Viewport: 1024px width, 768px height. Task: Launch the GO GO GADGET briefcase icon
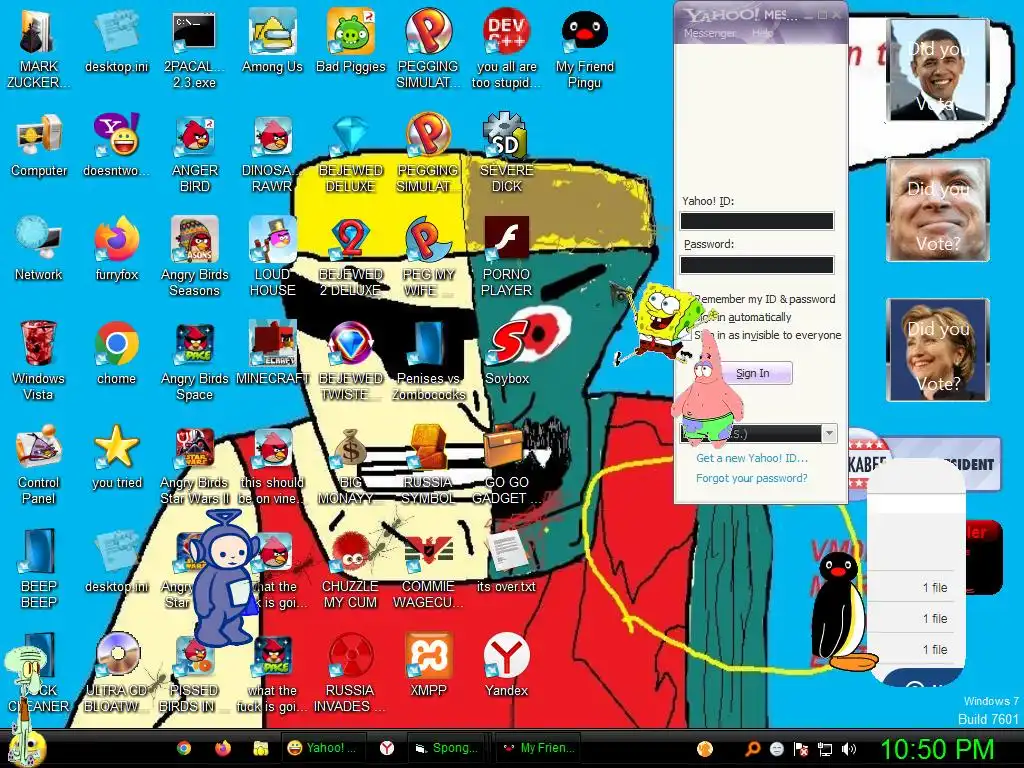pos(507,464)
